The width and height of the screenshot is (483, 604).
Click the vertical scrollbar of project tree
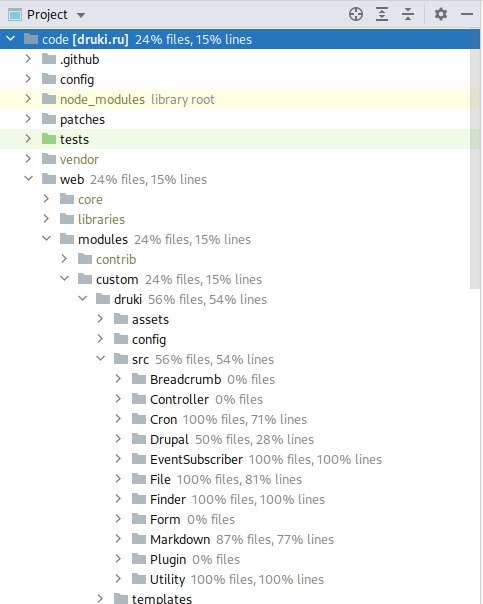tap(475, 158)
